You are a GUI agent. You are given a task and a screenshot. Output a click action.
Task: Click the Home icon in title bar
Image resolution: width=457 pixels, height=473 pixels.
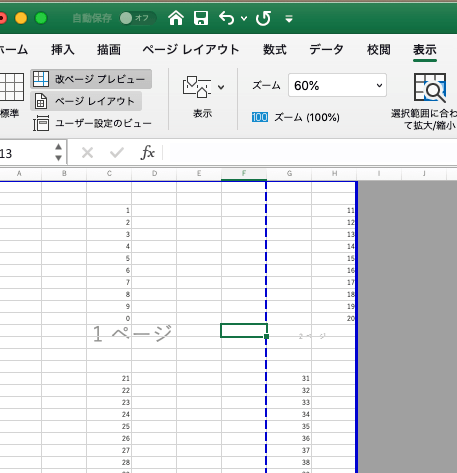pos(176,18)
